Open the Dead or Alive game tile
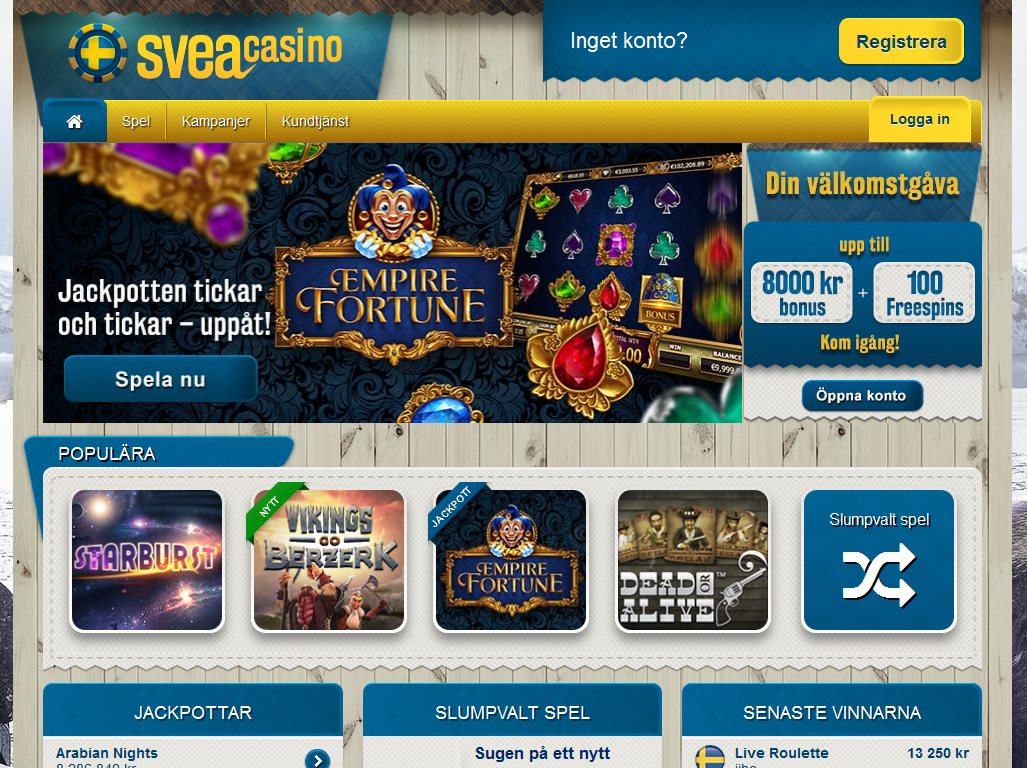The width and height of the screenshot is (1027, 768). (693, 560)
